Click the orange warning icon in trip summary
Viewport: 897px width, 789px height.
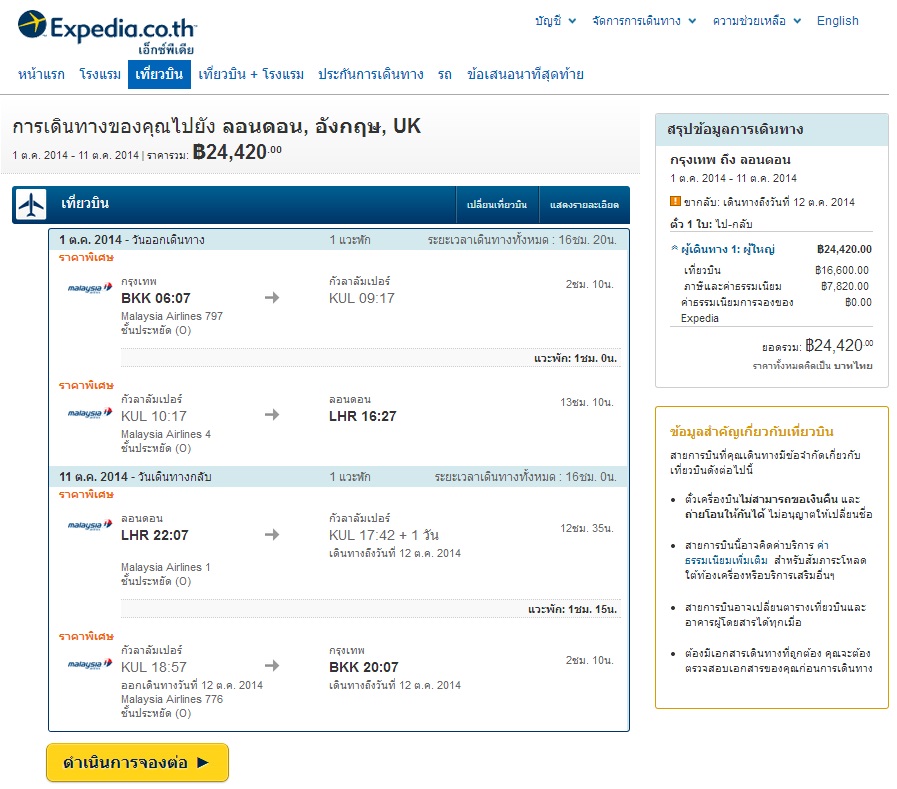point(675,201)
